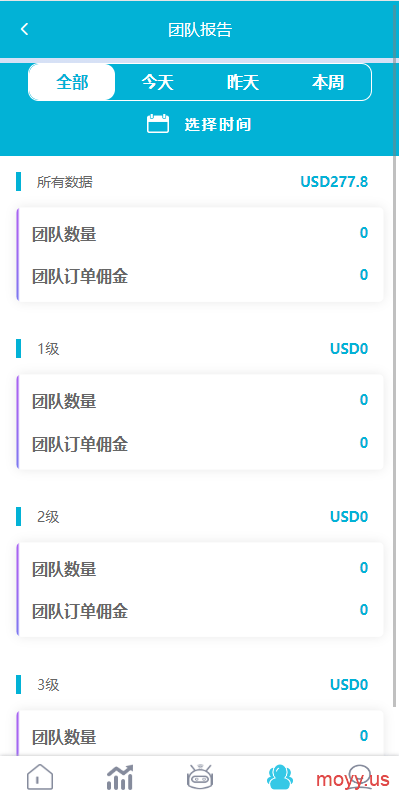Switch to the 今天 tab
The width and height of the screenshot is (399, 794).
click(x=157, y=82)
